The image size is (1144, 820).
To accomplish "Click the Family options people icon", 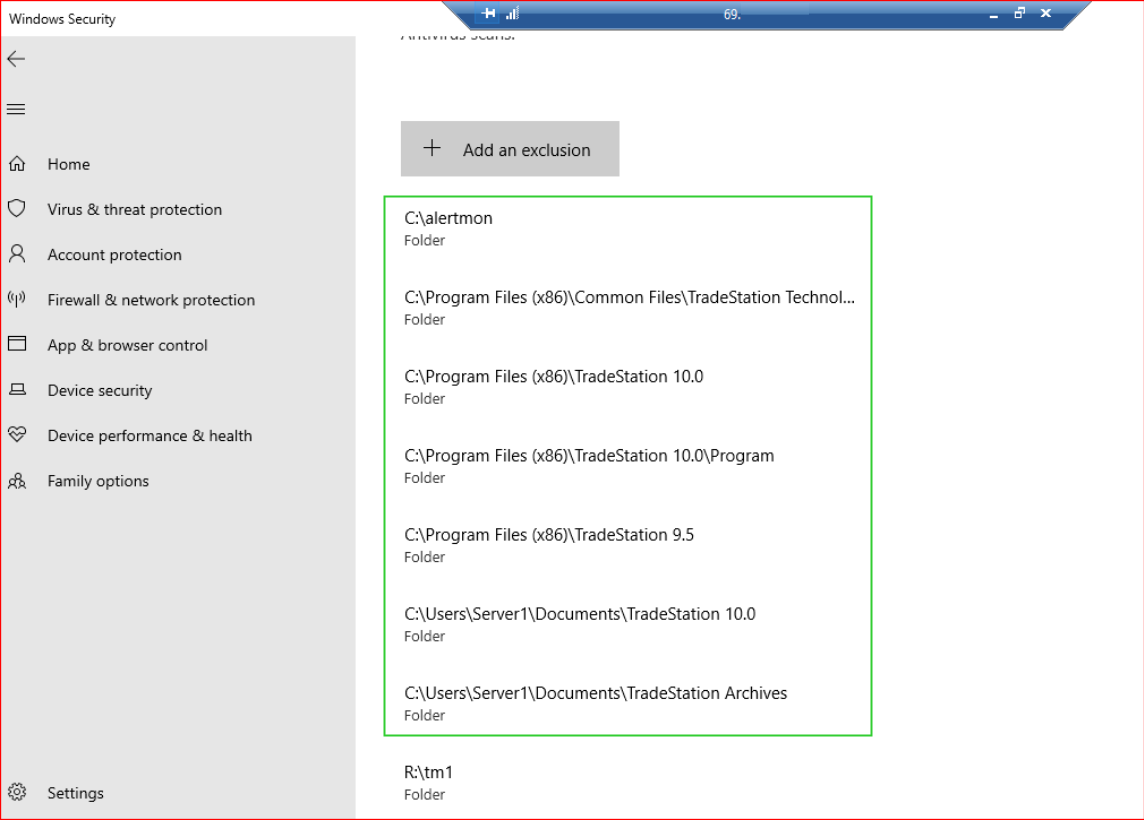I will coord(17,481).
